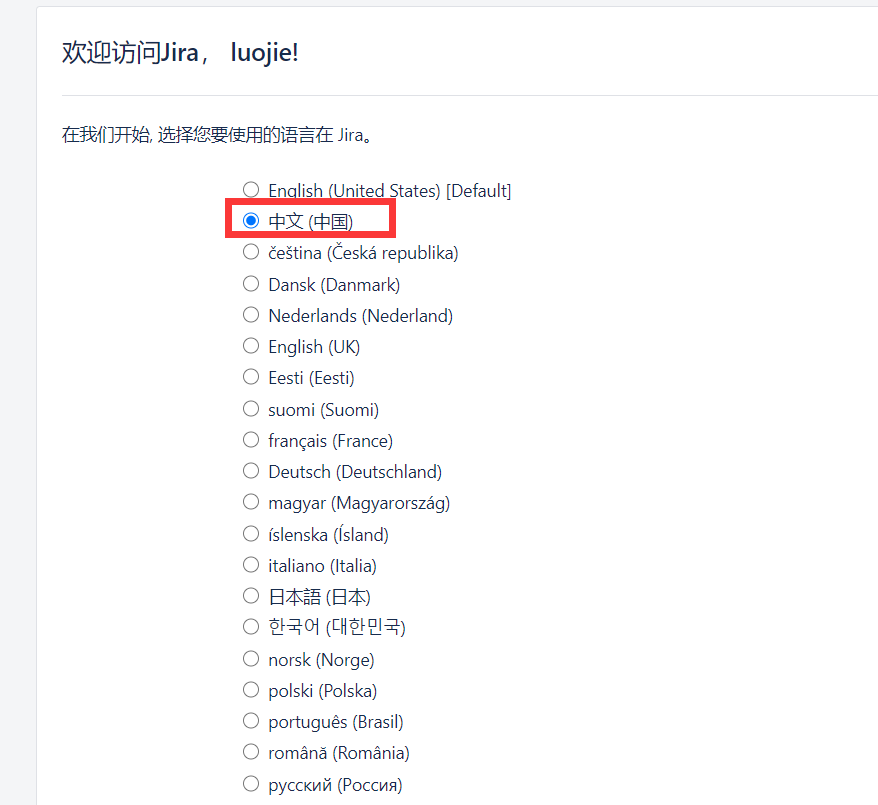
Task: Select čeština (Česká republika) option
Action: [x=251, y=253]
